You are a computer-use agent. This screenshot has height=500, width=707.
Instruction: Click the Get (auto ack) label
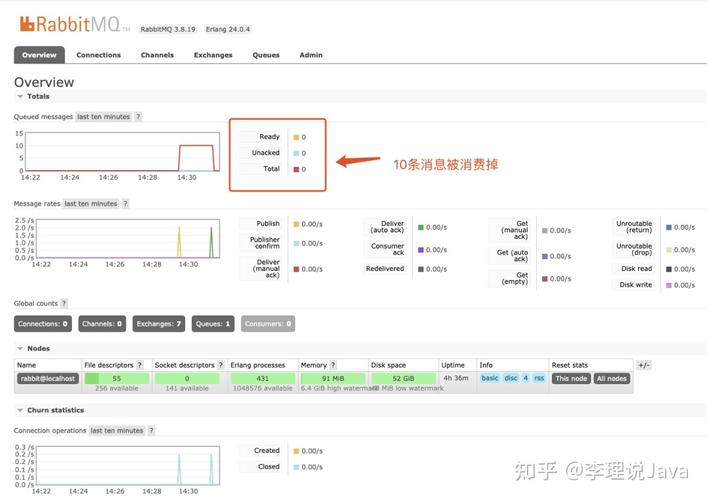click(x=512, y=256)
